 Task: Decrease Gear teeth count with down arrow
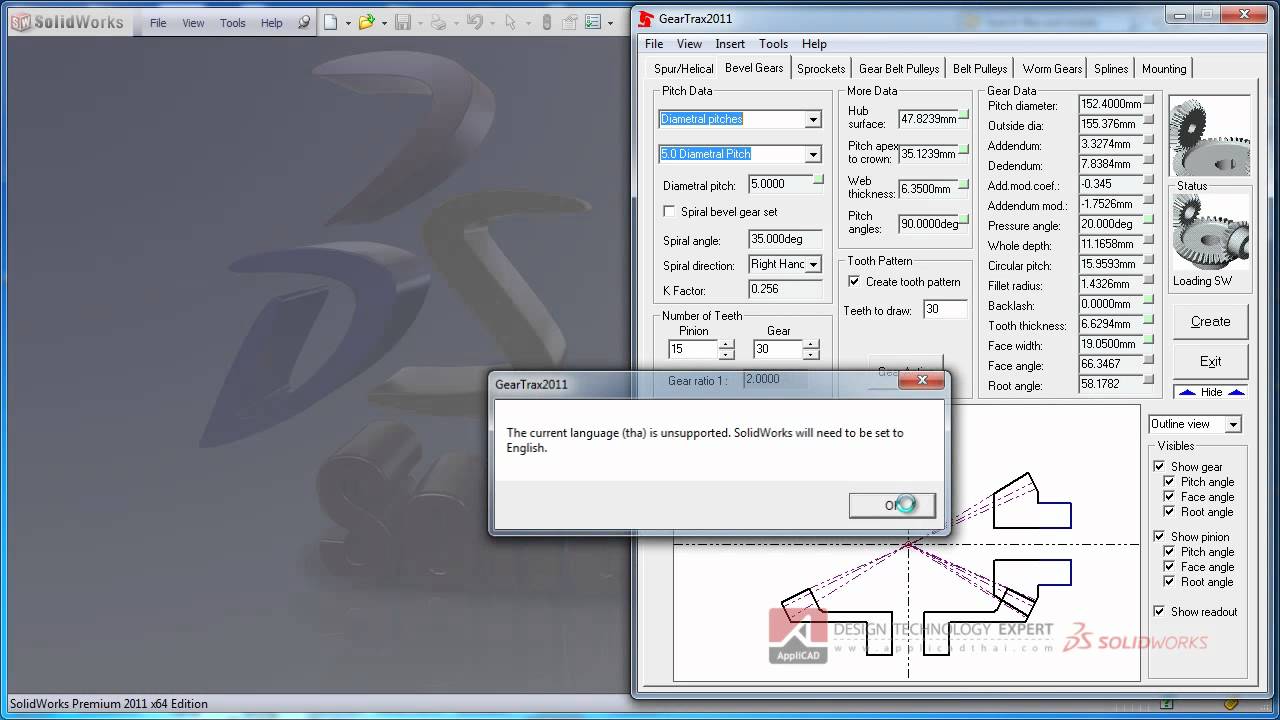[x=811, y=355]
